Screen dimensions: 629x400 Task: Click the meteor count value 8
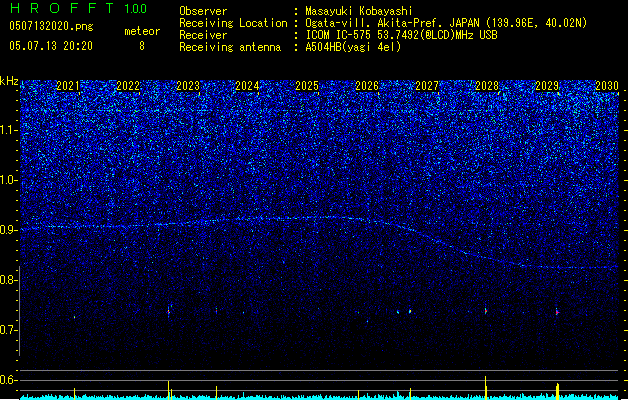point(142,46)
